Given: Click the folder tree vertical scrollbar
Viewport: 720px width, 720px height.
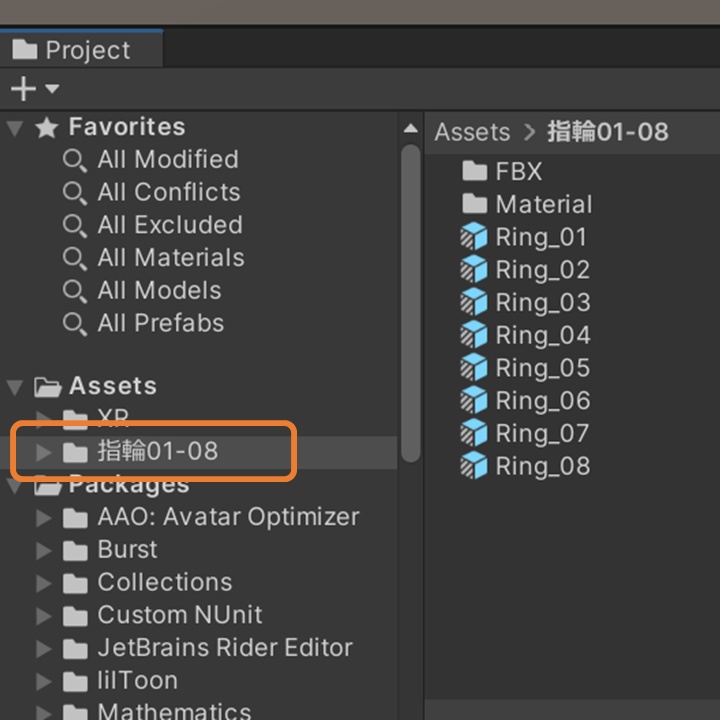Looking at the screenshot, I should point(410,300).
